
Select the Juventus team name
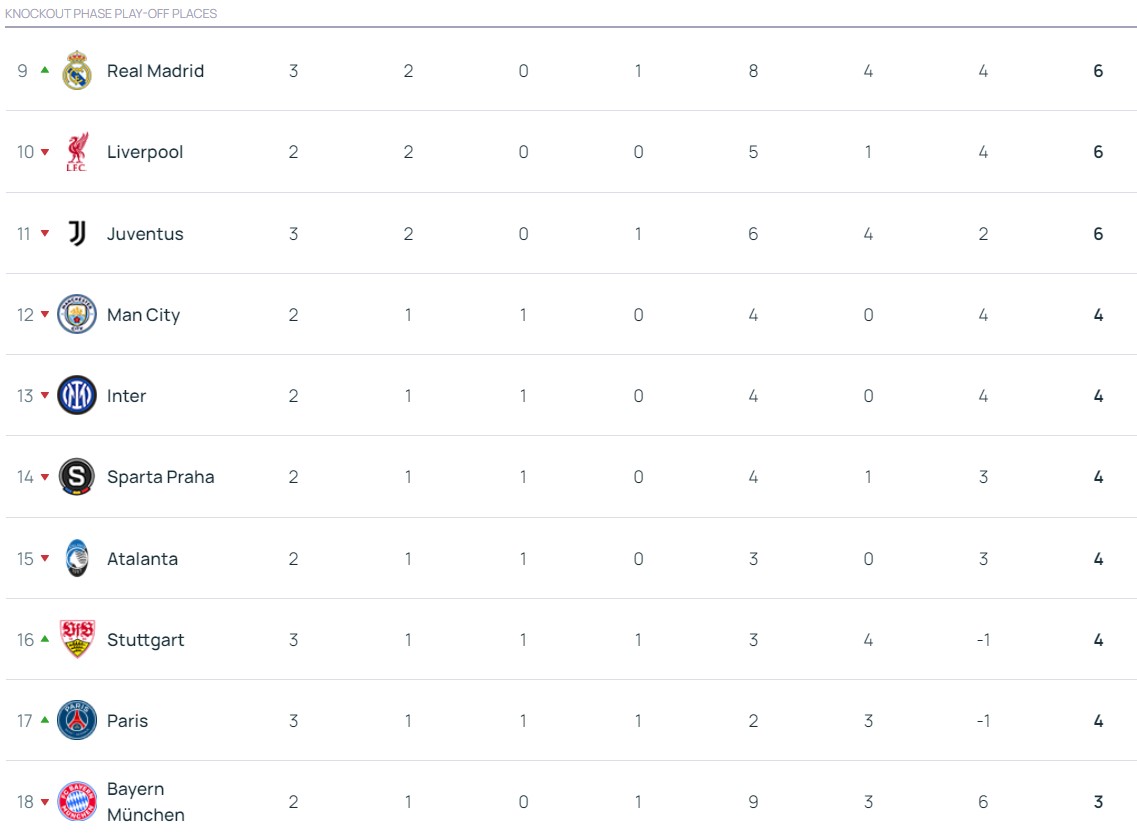click(145, 234)
